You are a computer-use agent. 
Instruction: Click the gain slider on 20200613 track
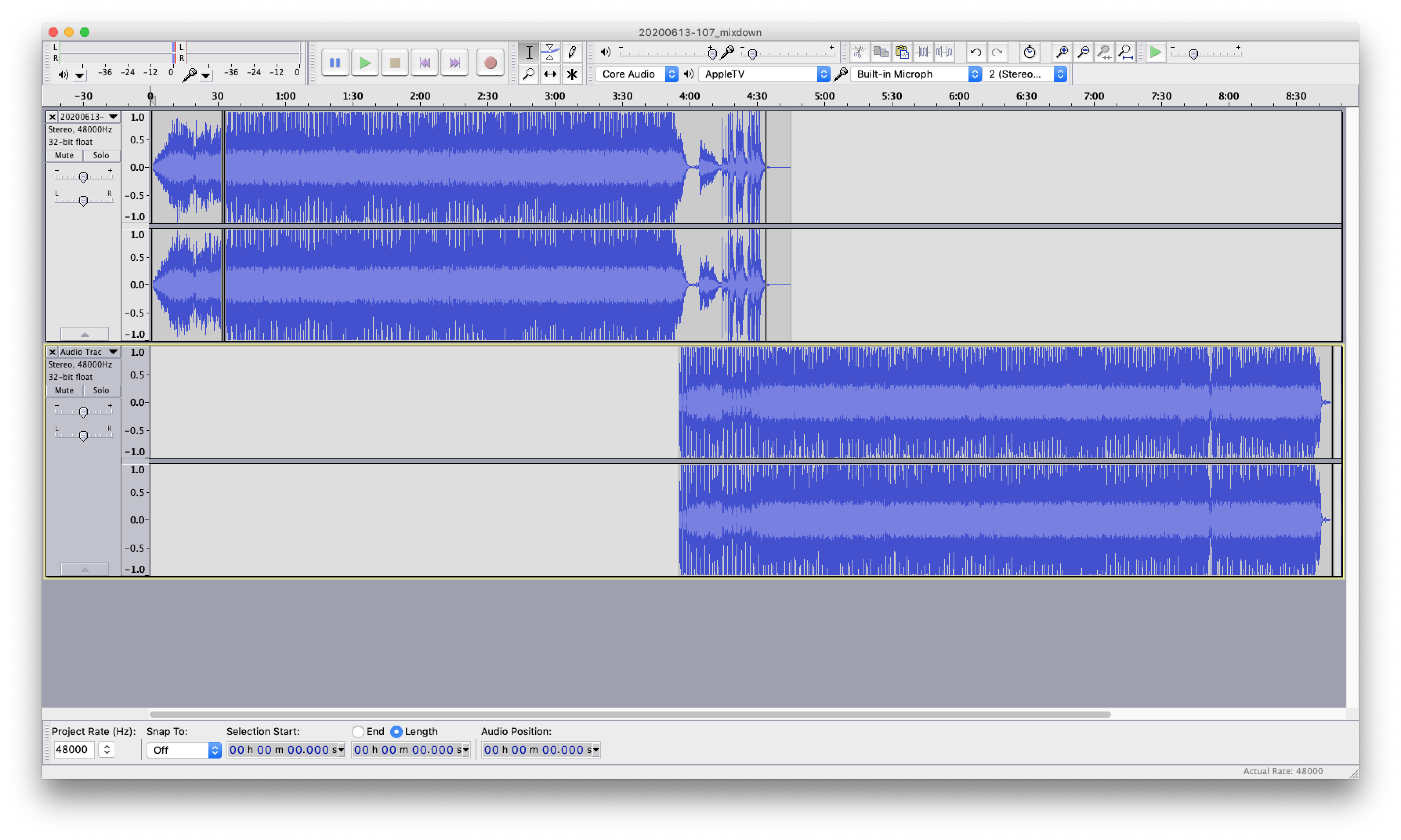83,177
